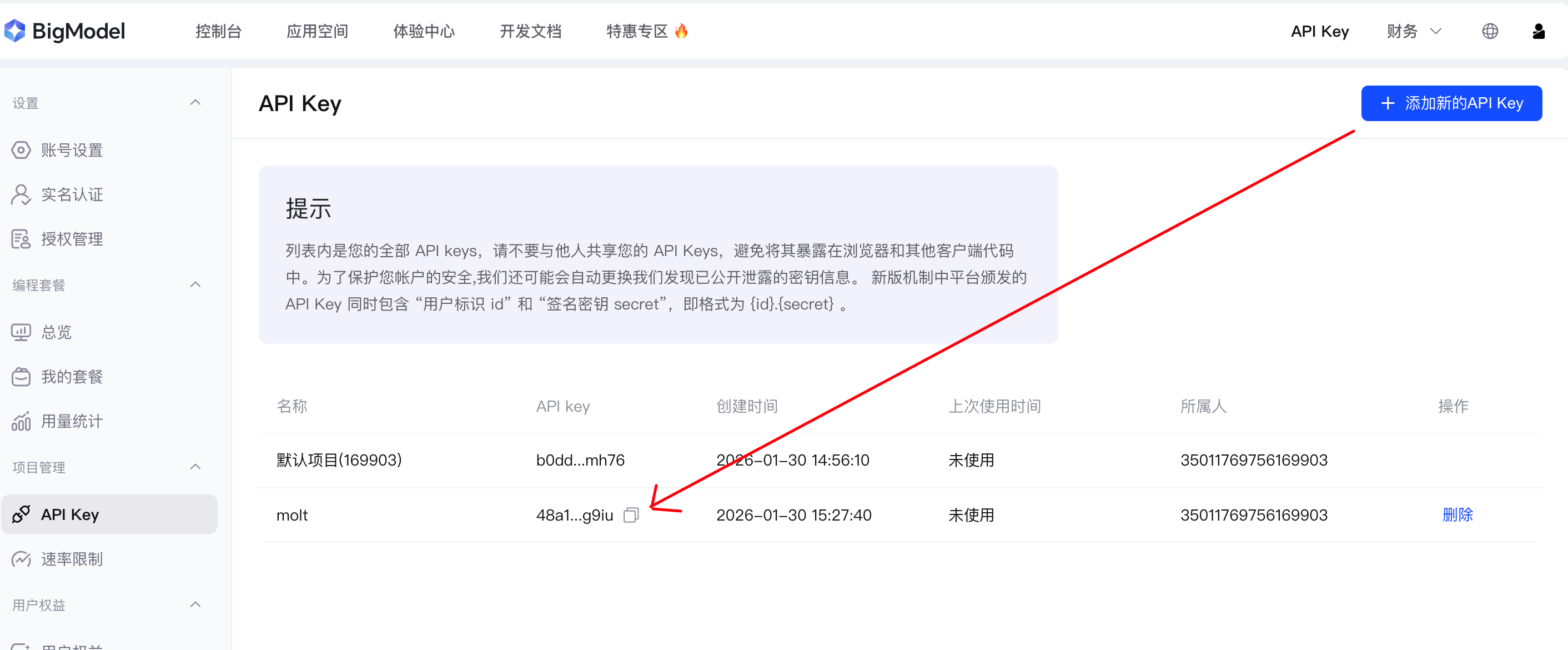The image size is (1568, 650).
Task: Click key value 48a1...g9iu
Action: [575, 516]
